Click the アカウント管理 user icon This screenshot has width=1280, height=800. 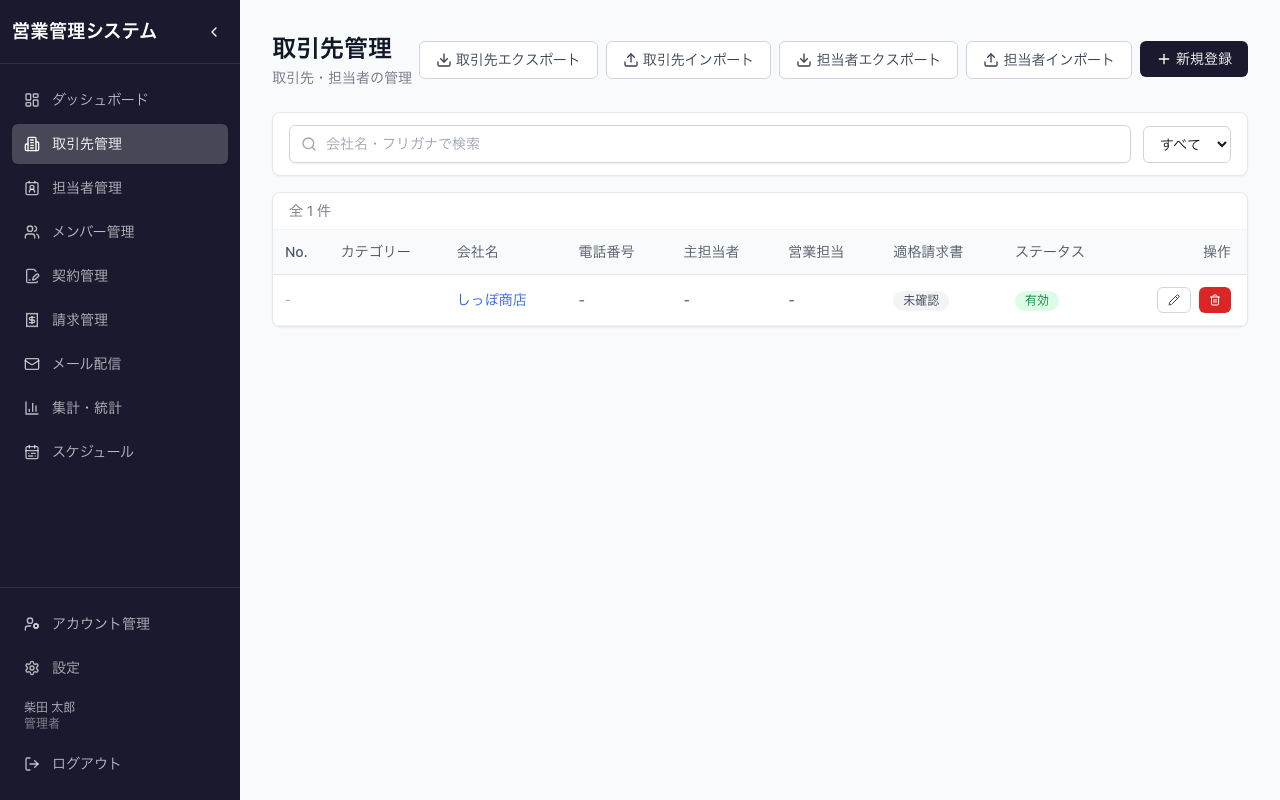32,624
